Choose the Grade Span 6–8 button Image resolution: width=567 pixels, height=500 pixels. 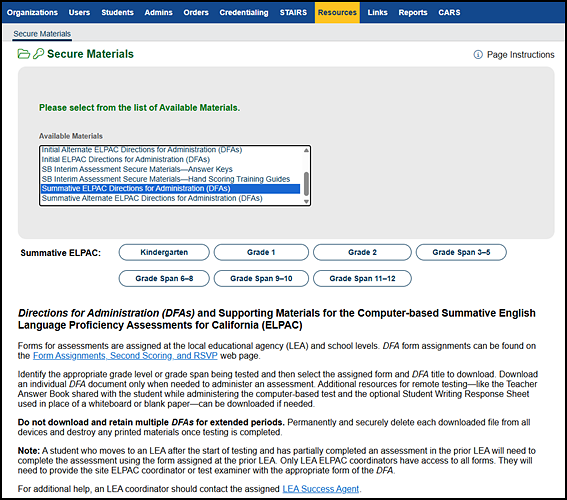point(164,278)
